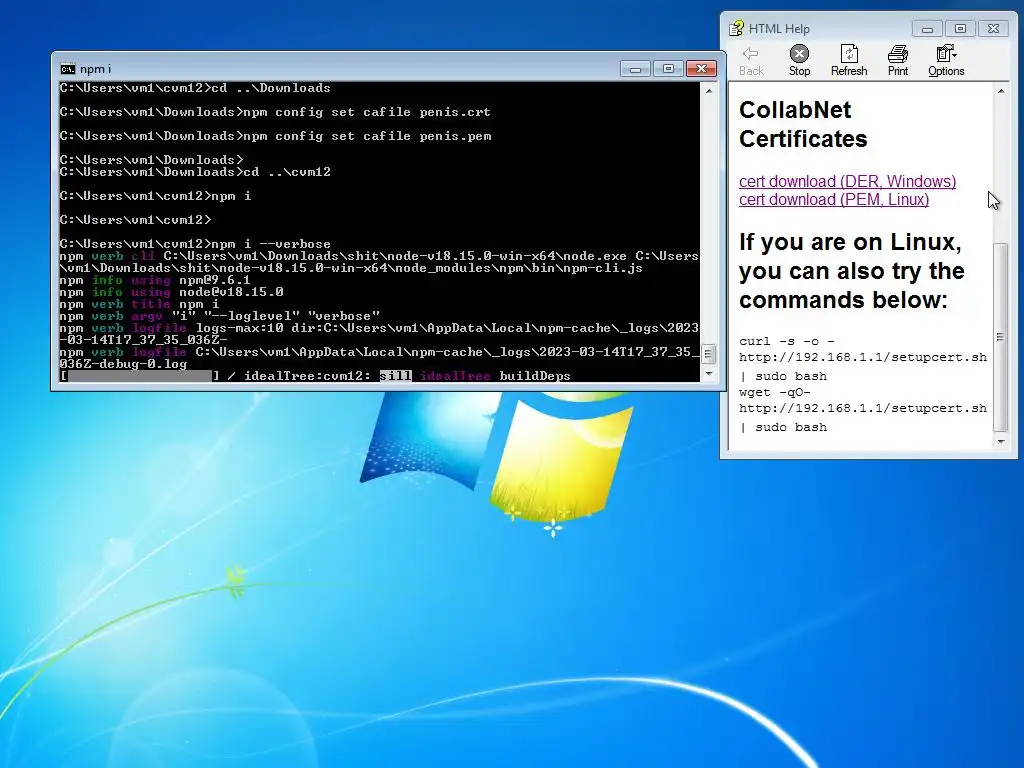Screen dimensions: 1024x768
Task: Open Options in HTML Help toolbar
Action: (x=946, y=61)
